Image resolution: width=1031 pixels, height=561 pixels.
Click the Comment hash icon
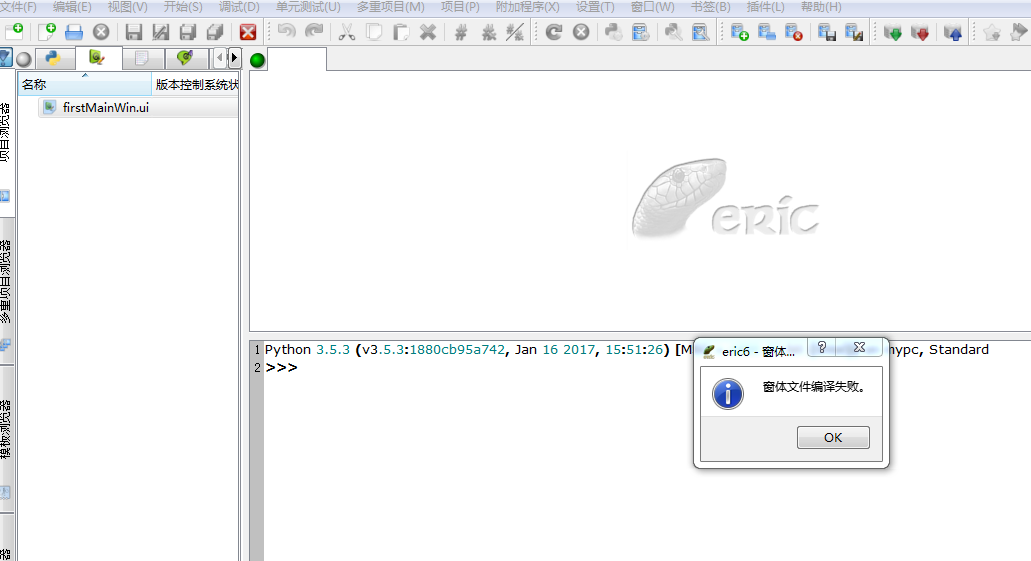coord(461,32)
